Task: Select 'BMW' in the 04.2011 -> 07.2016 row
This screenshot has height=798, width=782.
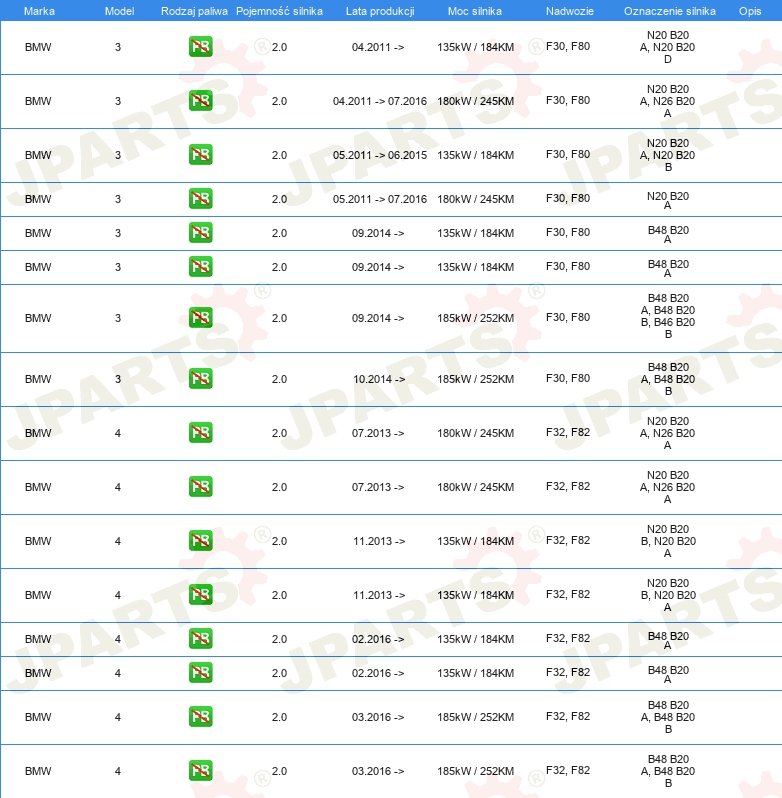Action: point(38,101)
